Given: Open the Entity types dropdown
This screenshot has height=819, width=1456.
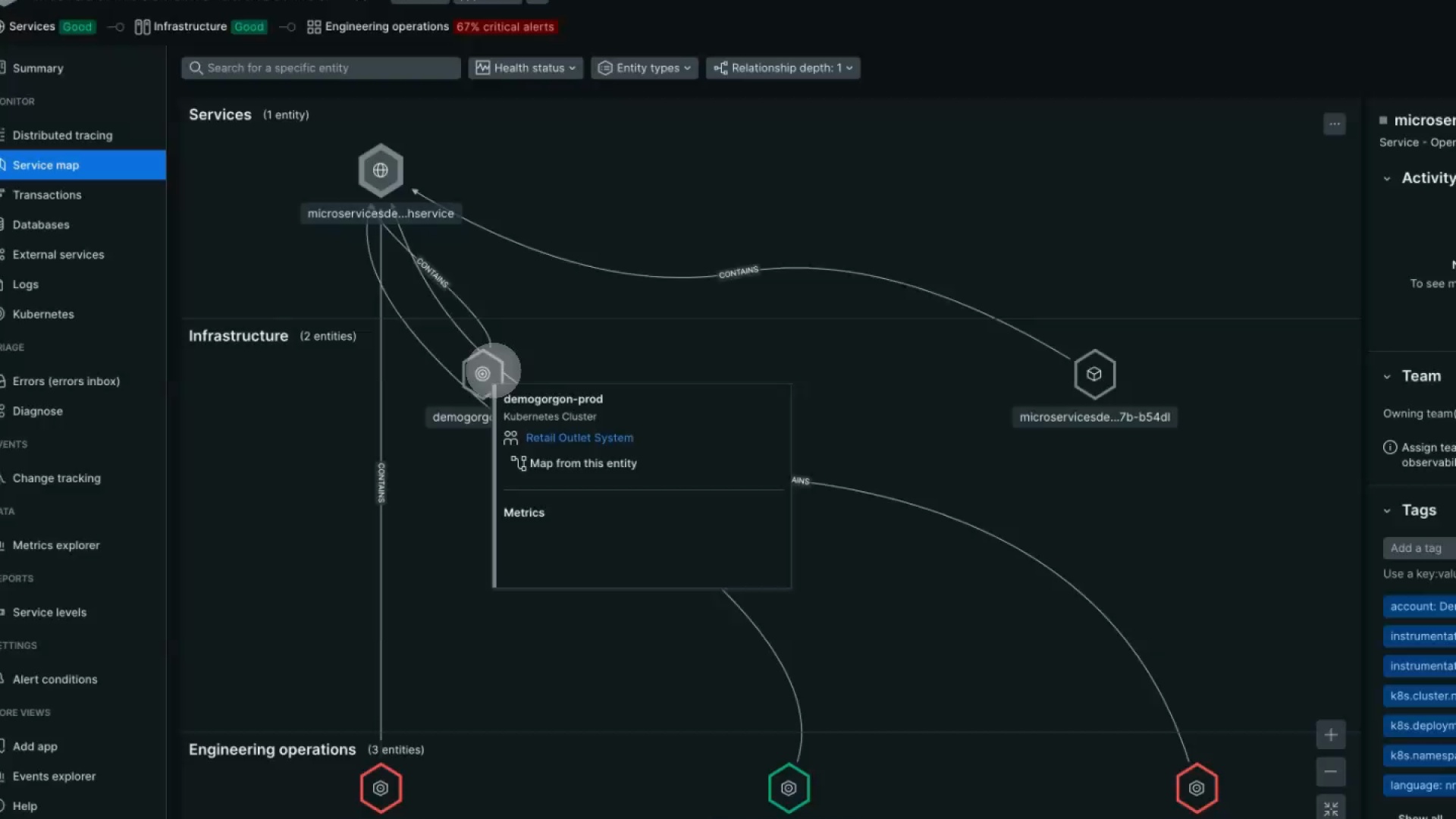Looking at the screenshot, I should [644, 67].
